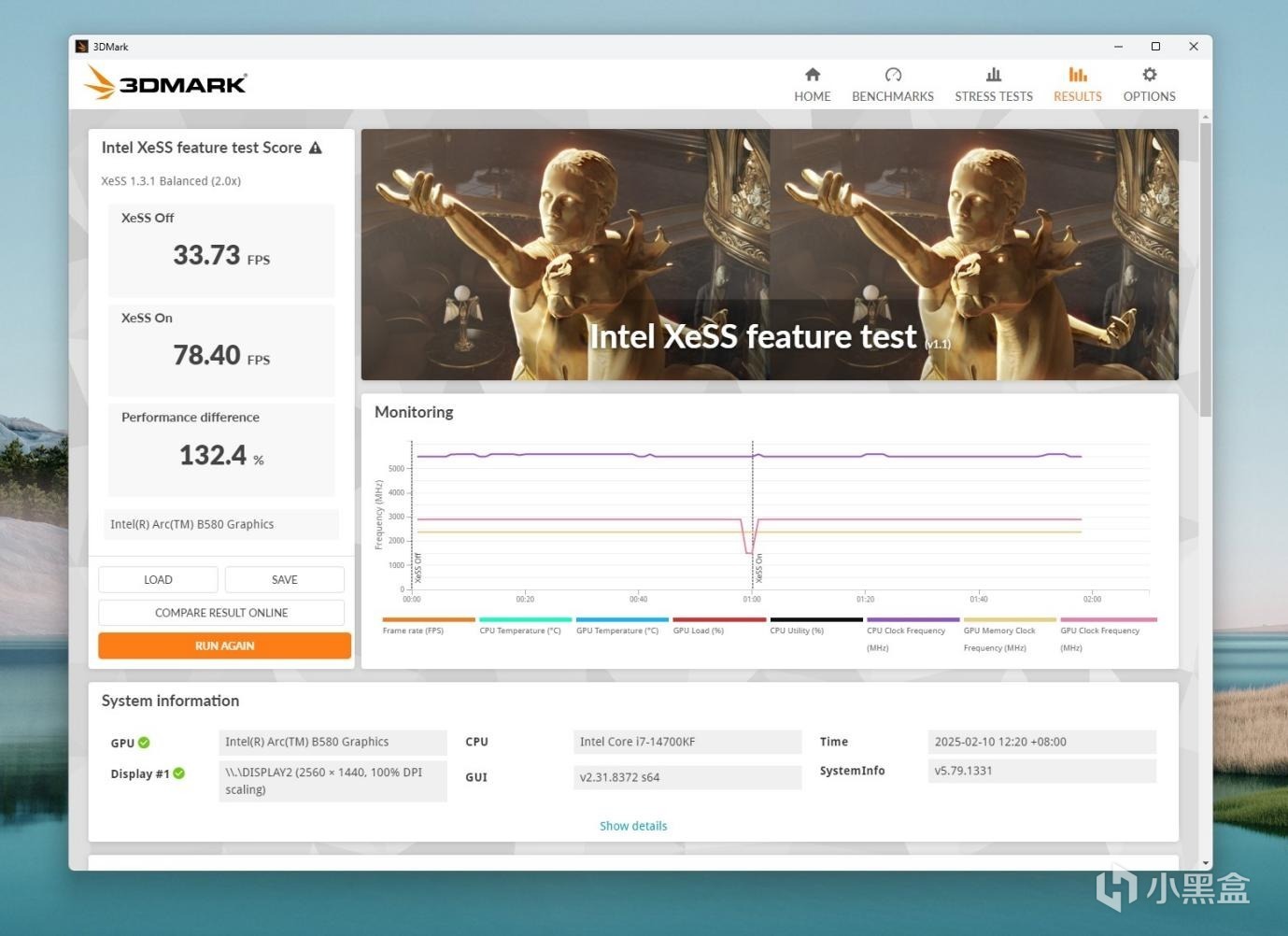The height and width of the screenshot is (936, 1288).
Task: Click the LOAD button
Action: tap(158, 580)
